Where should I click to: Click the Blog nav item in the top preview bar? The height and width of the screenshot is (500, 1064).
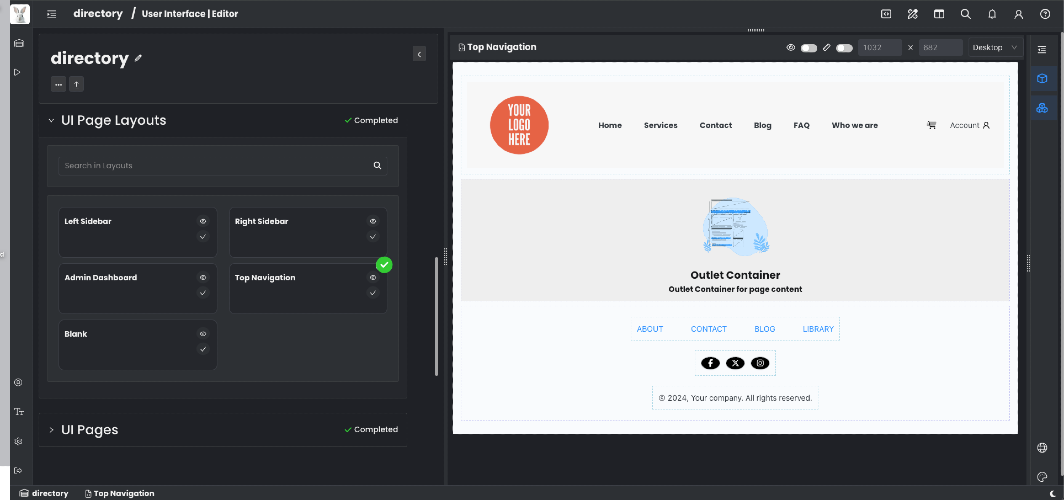pyautogui.click(x=763, y=126)
